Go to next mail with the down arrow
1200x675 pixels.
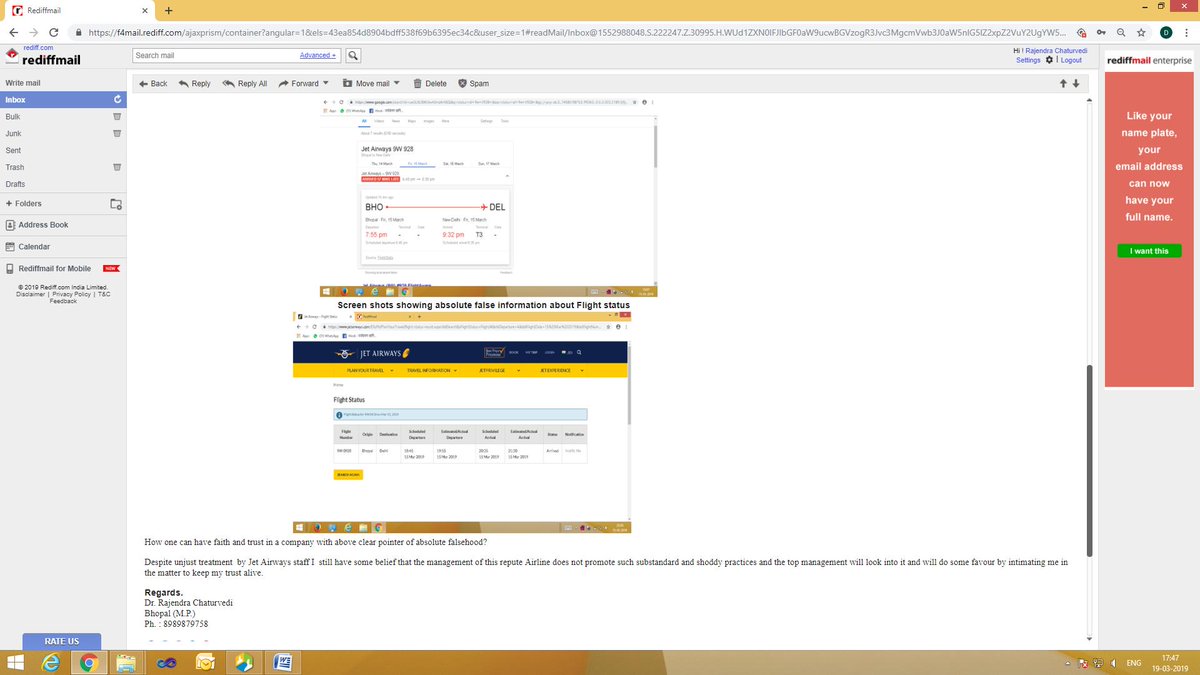(x=1075, y=83)
